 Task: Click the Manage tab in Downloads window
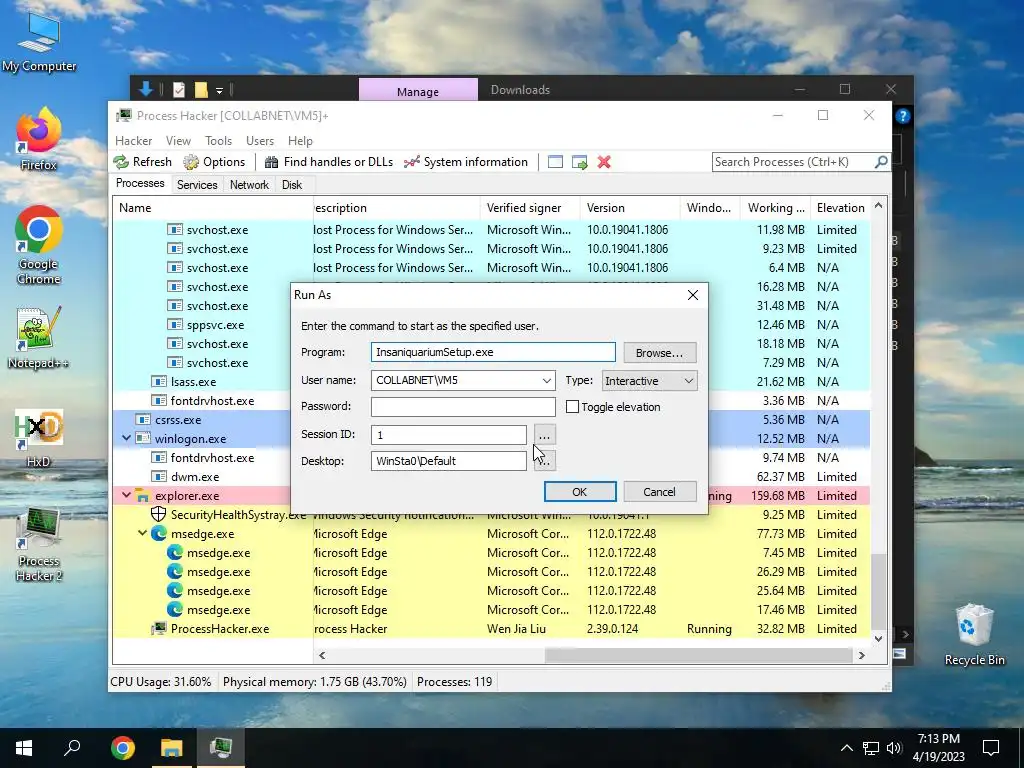pyautogui.click(x=418, y=91)
